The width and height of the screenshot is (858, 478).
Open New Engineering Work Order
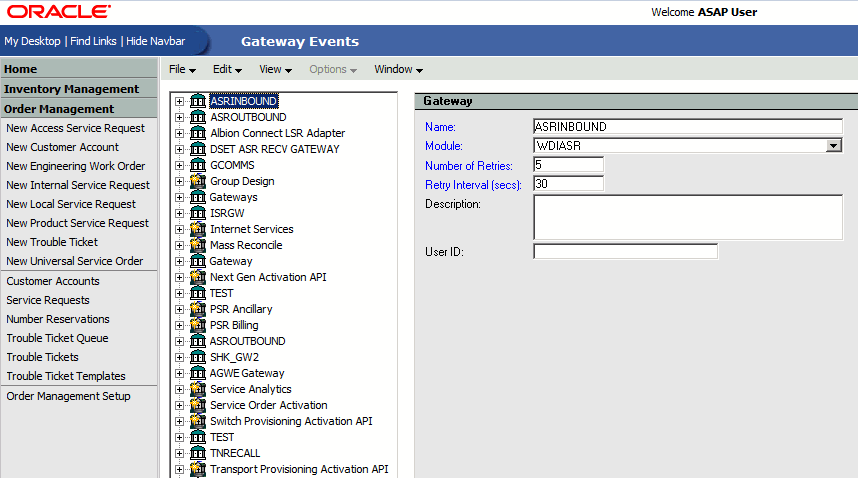[76, 166]
